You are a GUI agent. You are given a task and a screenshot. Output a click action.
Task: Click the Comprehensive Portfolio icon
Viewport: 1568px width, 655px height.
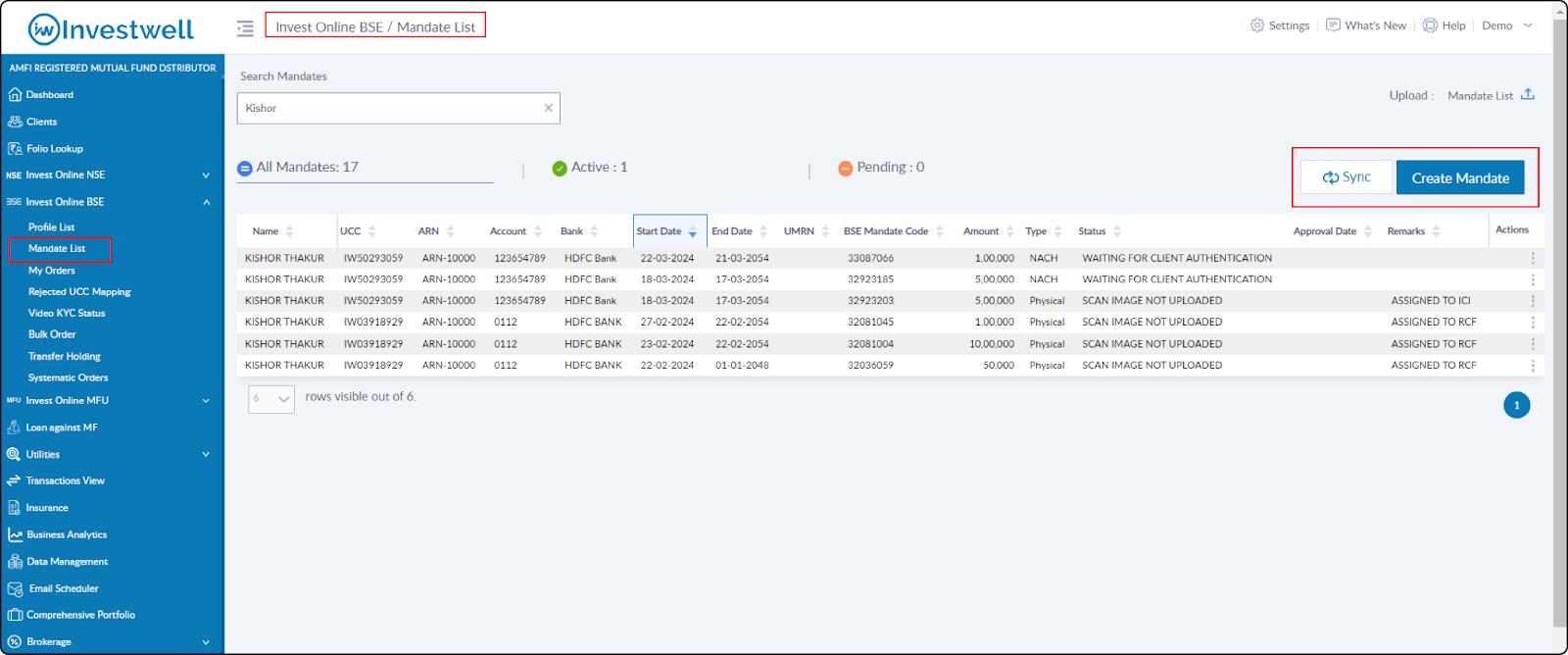[15, 615]
